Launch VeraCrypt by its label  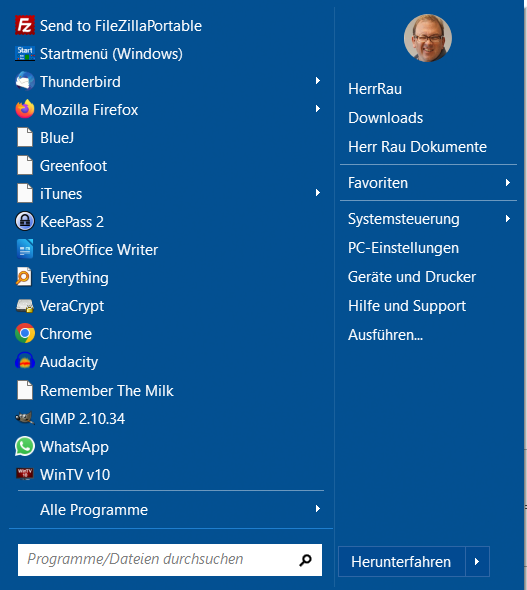click(x=72, y=306)
